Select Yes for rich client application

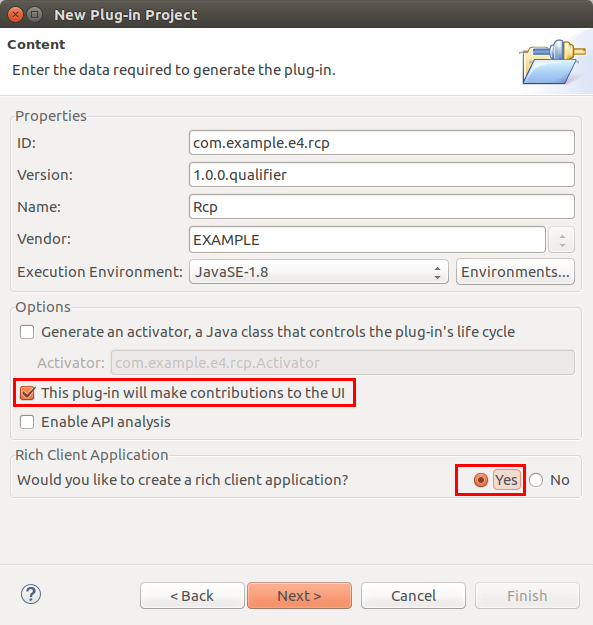coord(481,480)
